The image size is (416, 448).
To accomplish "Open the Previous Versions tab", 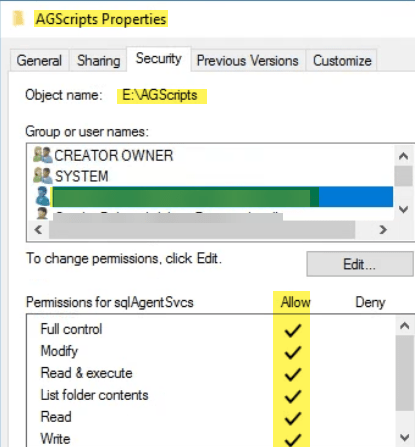I will click(x=248, y=61).
